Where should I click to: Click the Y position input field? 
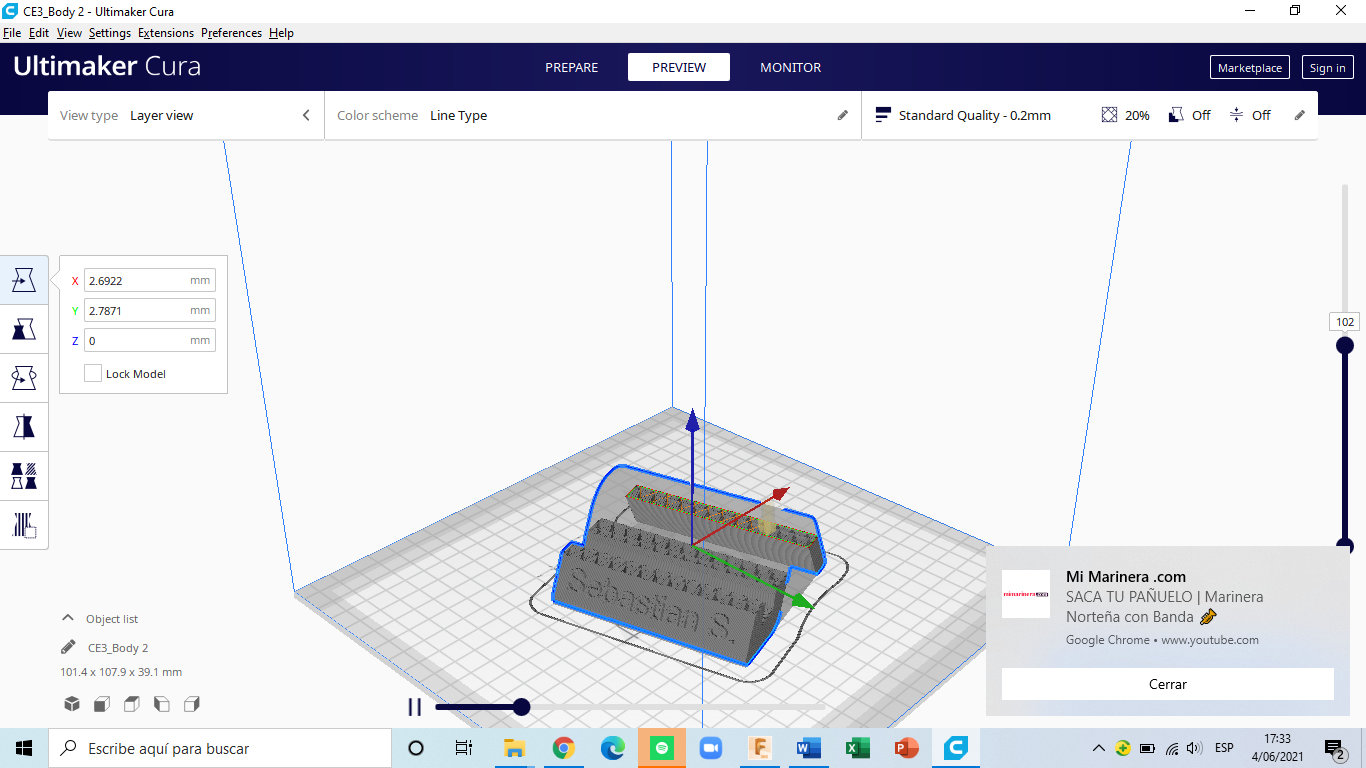[149, 311]
